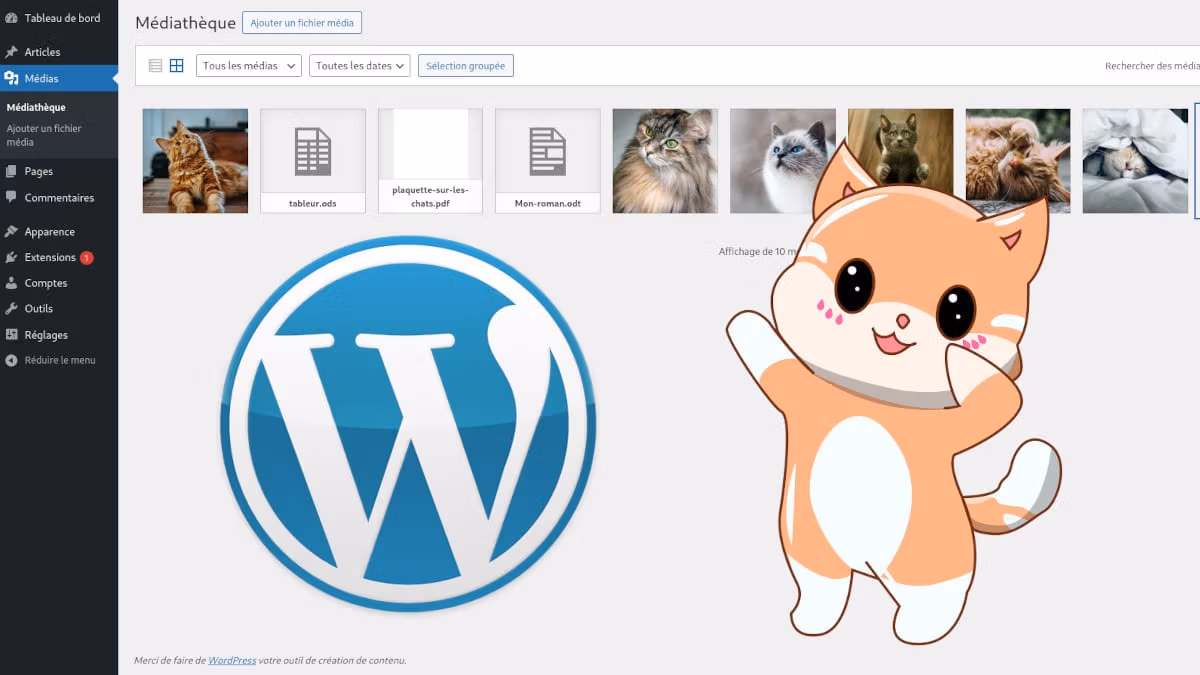Click the Extensions update count badge
1200x675 pixels.
tap(87, 257)
